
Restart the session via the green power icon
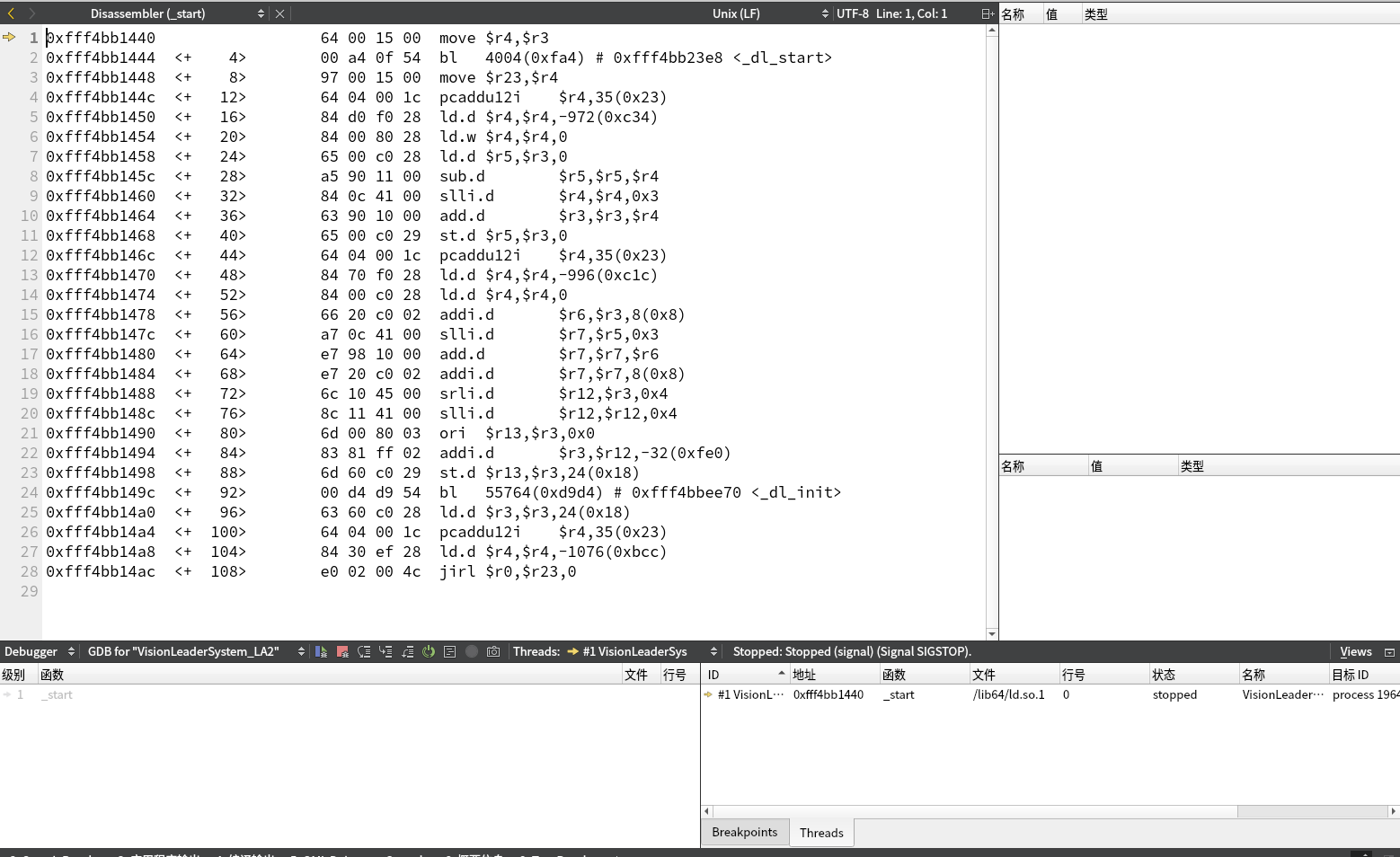tap(429, 651)
